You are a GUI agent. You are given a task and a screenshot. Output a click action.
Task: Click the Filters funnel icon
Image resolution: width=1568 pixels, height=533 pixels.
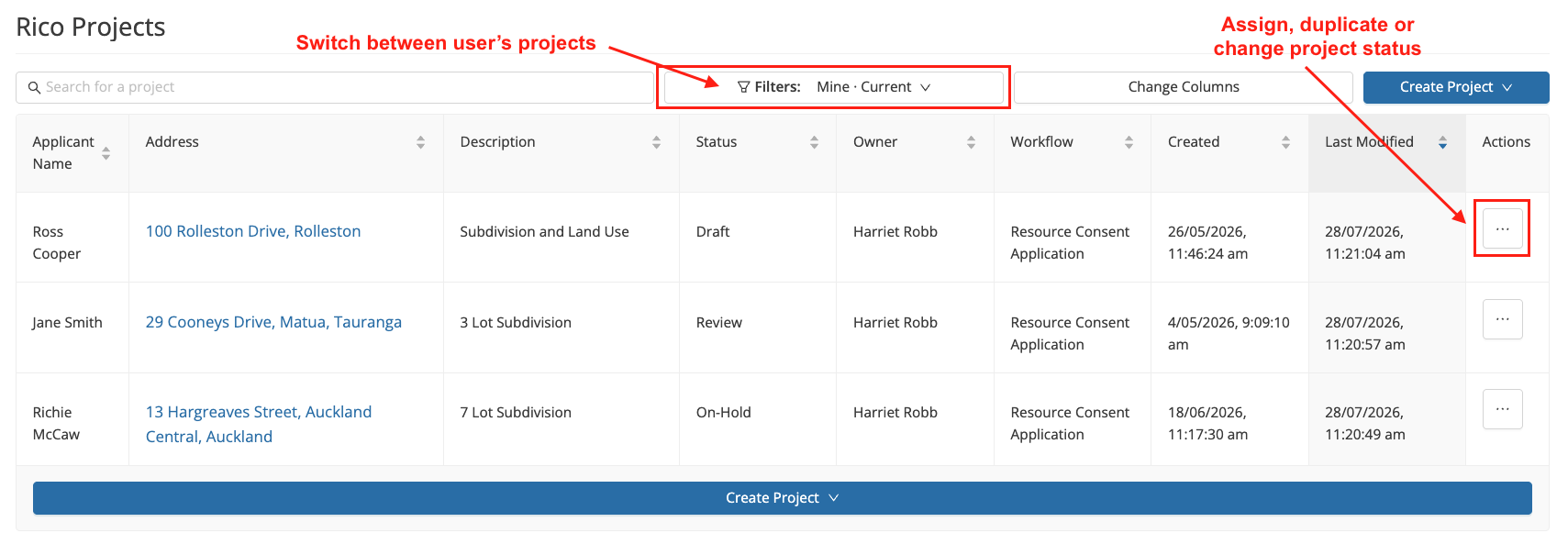pyautogui.click(x=743, y=87)
